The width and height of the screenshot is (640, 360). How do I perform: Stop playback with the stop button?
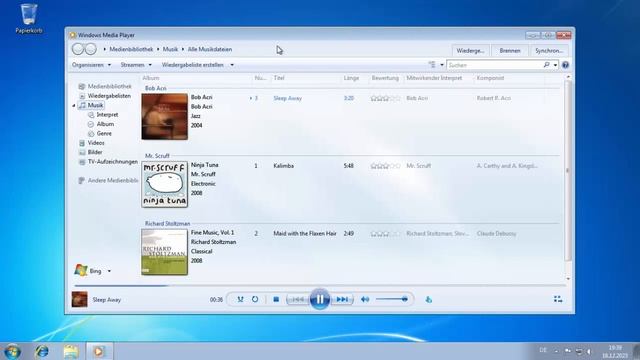276,299
